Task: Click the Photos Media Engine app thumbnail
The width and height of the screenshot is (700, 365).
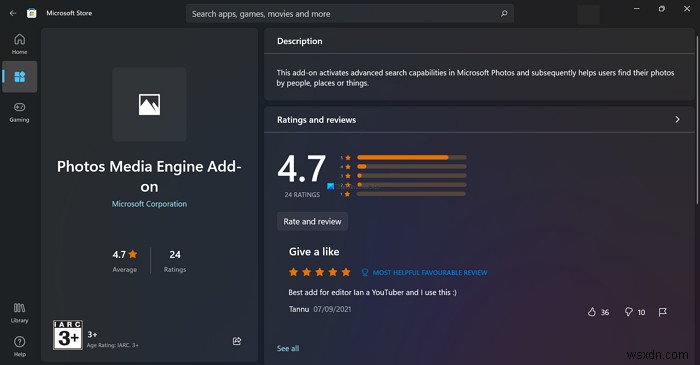Action: [x=149, y=104]
